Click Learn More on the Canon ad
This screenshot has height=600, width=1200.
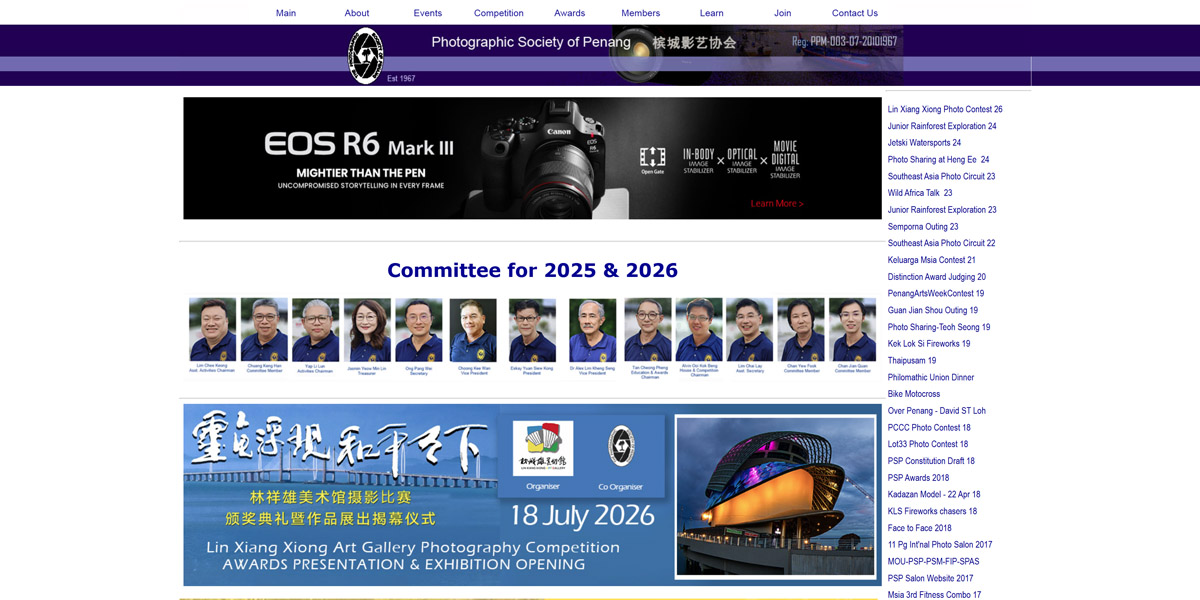click(777, 204)
